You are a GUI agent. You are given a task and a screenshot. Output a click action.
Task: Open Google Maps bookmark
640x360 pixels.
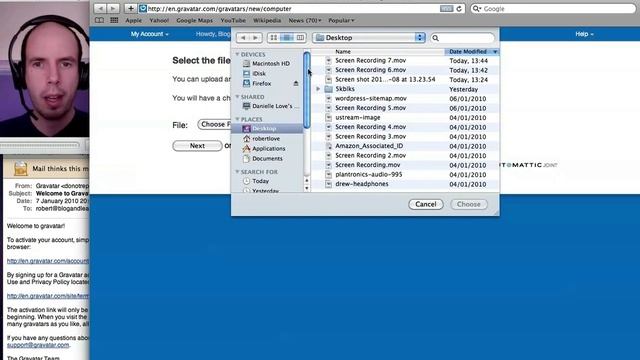click(195, 20)
